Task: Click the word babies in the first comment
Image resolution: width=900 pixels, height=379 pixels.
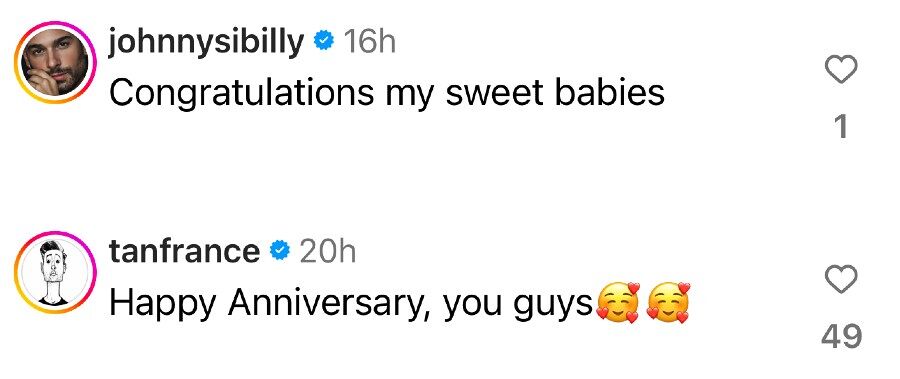Action: tap(610, 92)
